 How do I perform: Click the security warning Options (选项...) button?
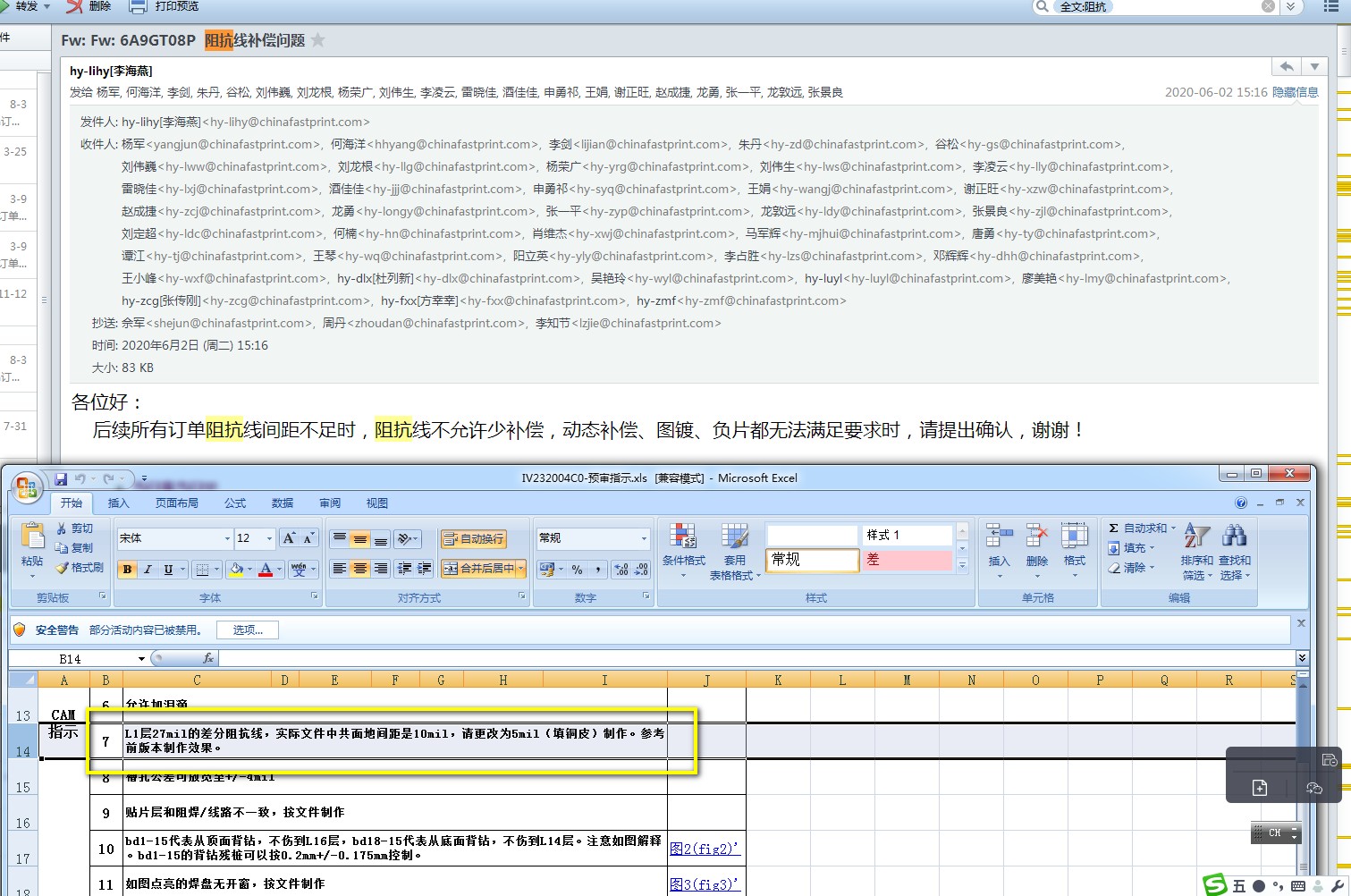248,630
